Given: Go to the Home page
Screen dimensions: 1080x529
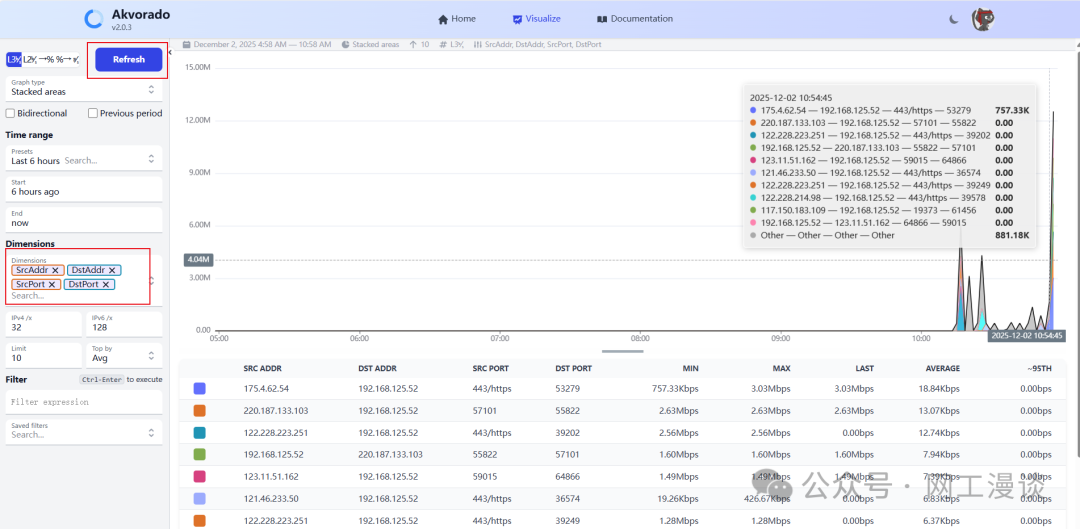Looking at the screenshot, I should [457, 19].
